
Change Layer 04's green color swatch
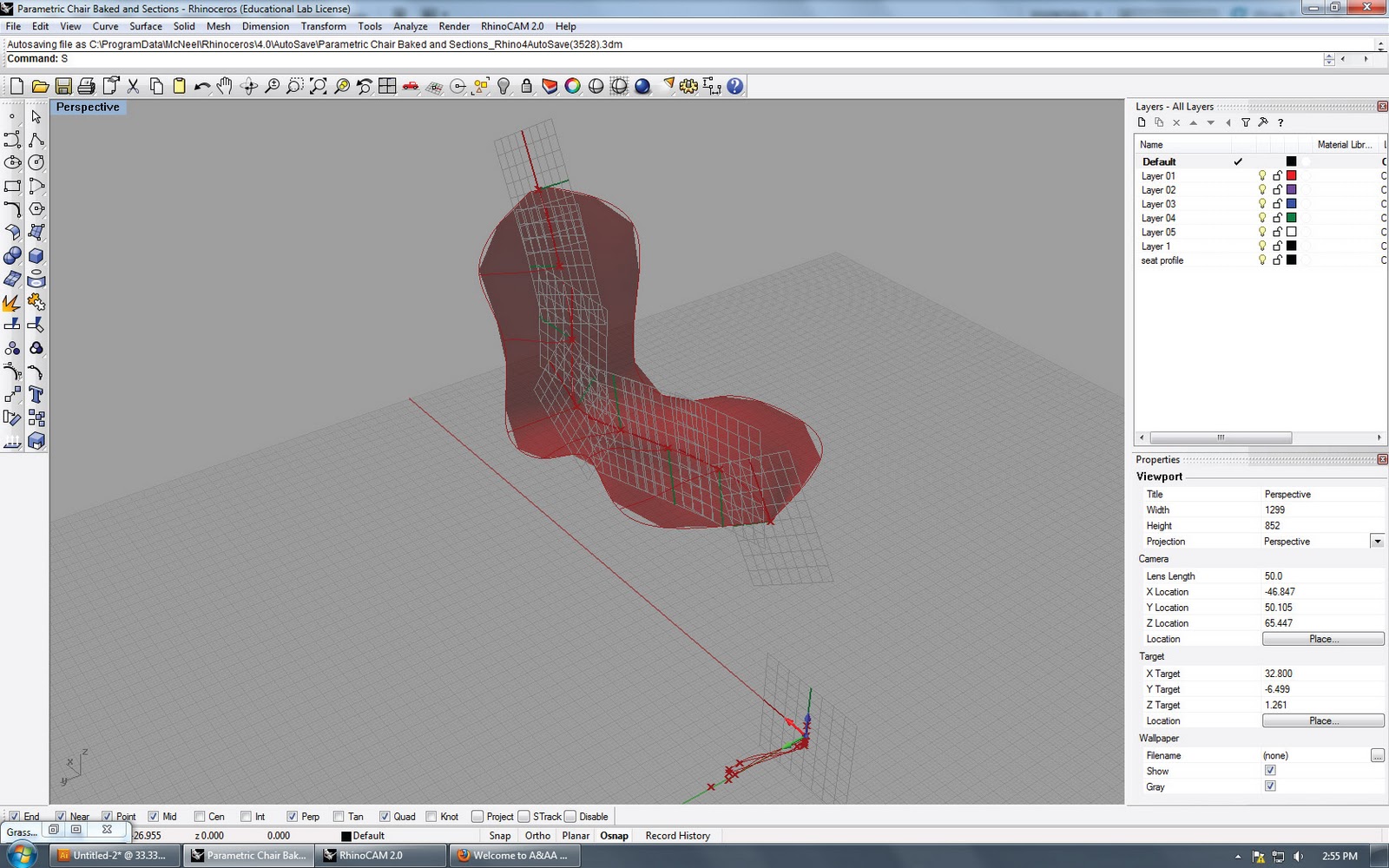1292,217
